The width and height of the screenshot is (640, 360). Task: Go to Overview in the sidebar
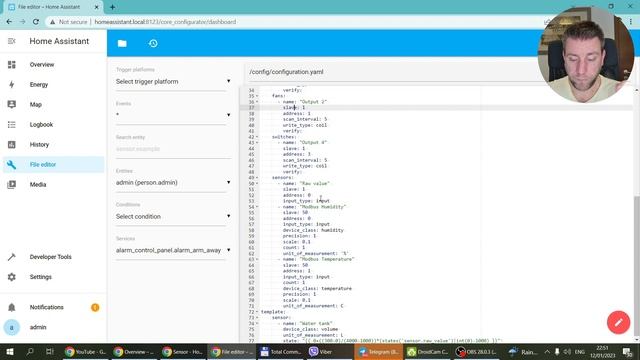[x=42, y=64]
